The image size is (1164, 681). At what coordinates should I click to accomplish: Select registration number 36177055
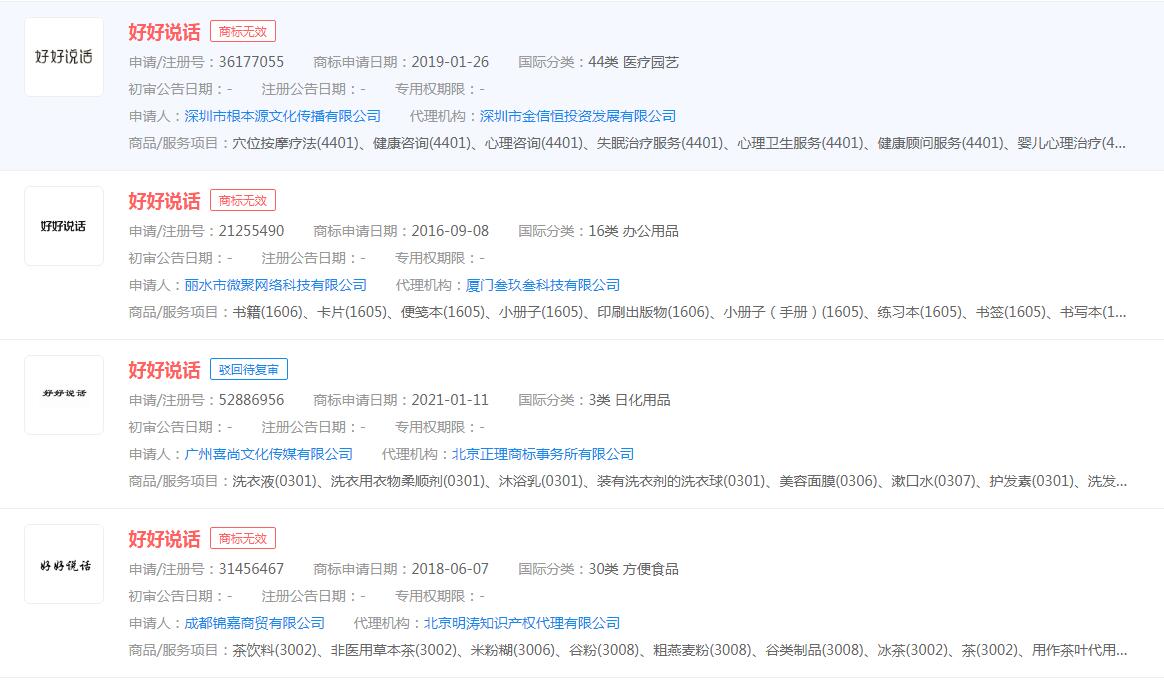pyautogui.click(x=251, y=62)
